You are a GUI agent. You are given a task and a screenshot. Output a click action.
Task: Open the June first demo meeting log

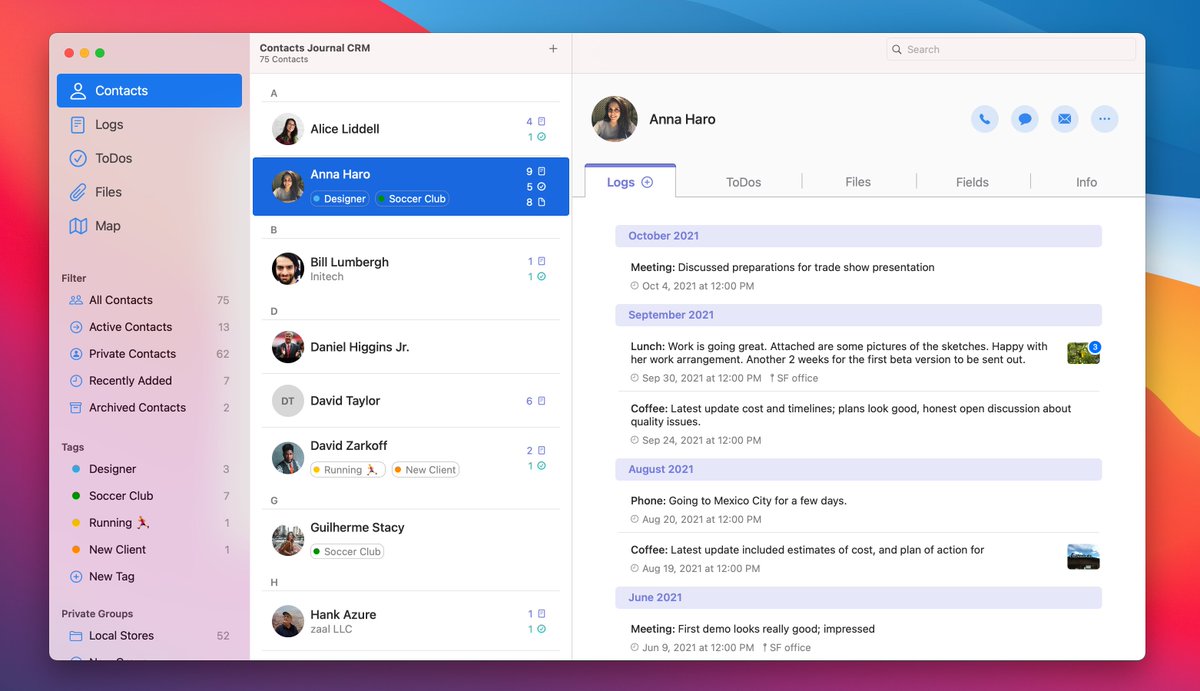pos(858,638)
